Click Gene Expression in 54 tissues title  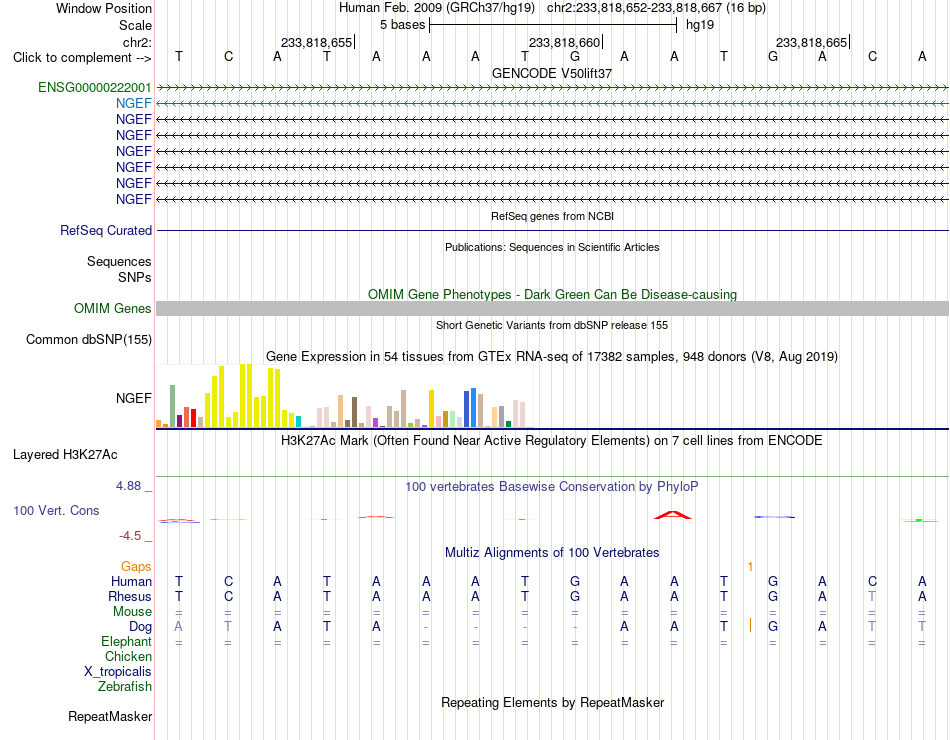552,356
